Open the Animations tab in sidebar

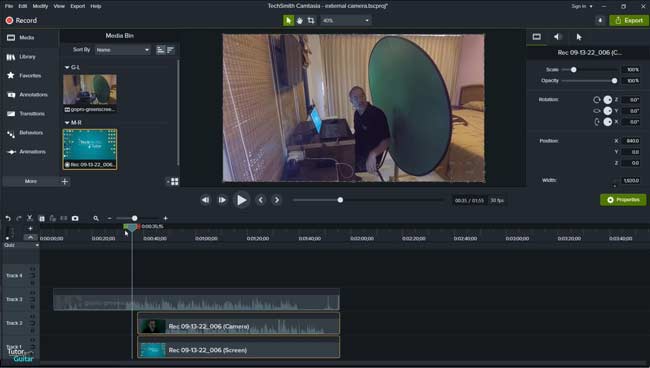[x=26, y=152]
